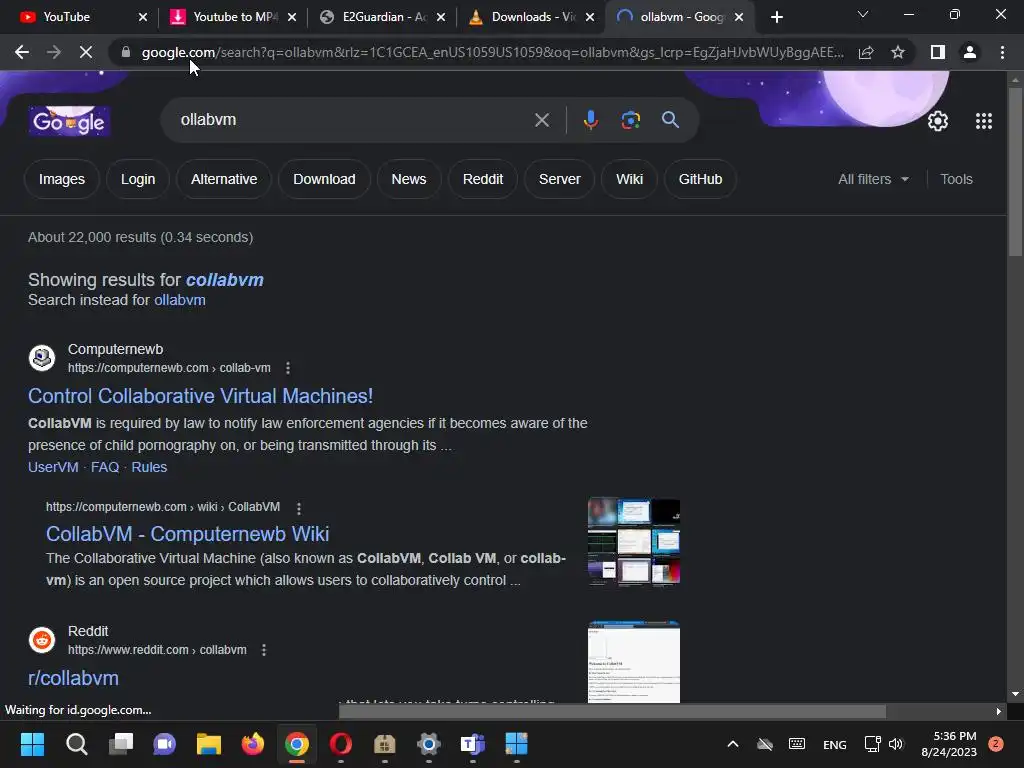Filter results by Images

point(61,179)
